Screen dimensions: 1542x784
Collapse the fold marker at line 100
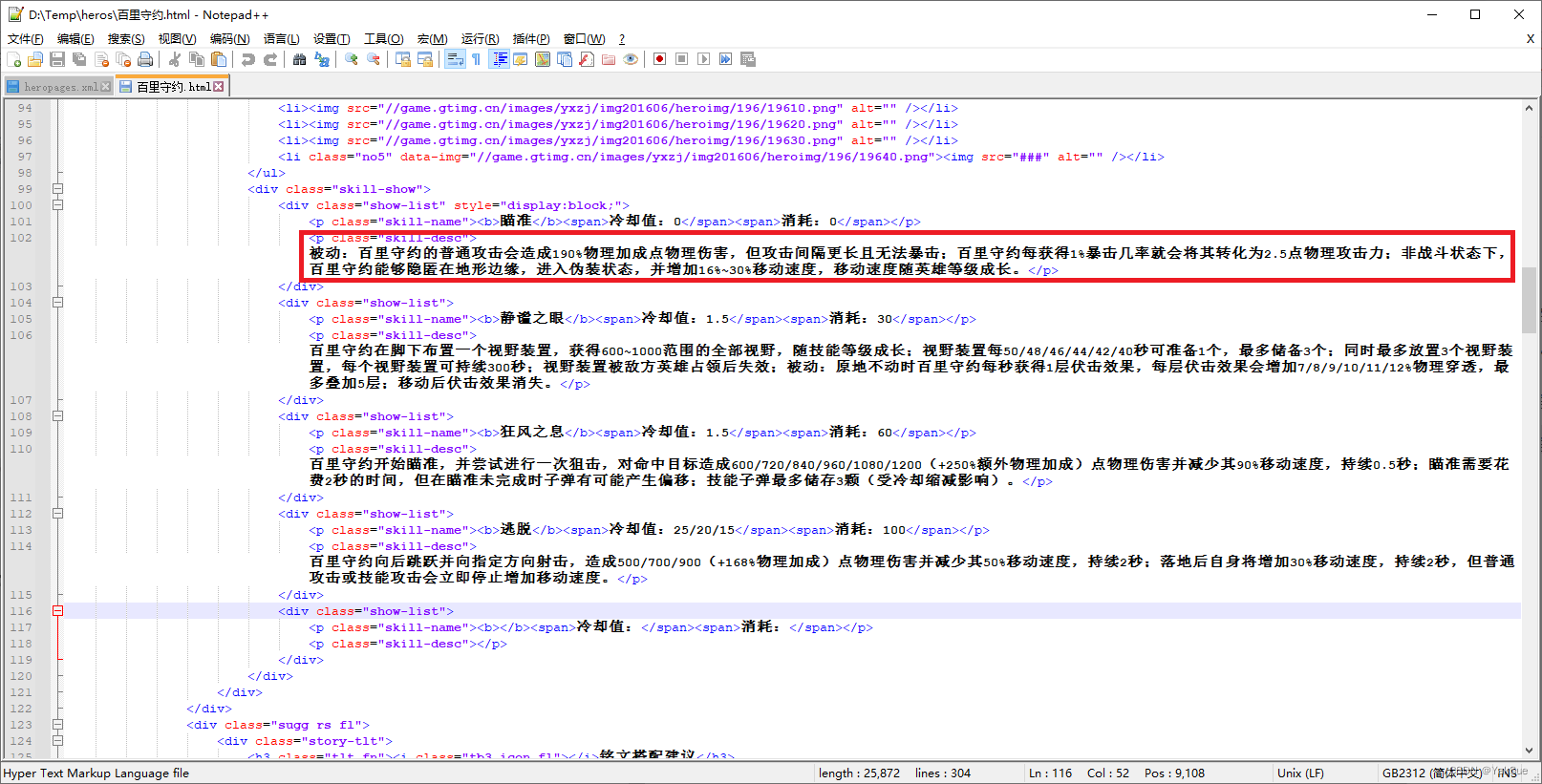coord(57,205)
